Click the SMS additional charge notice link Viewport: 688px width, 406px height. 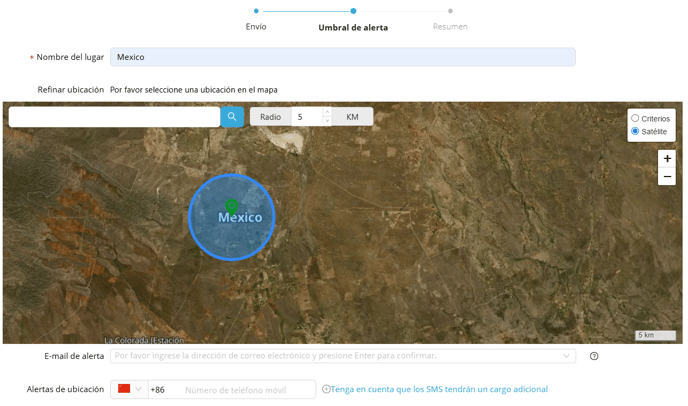point(439,389)
